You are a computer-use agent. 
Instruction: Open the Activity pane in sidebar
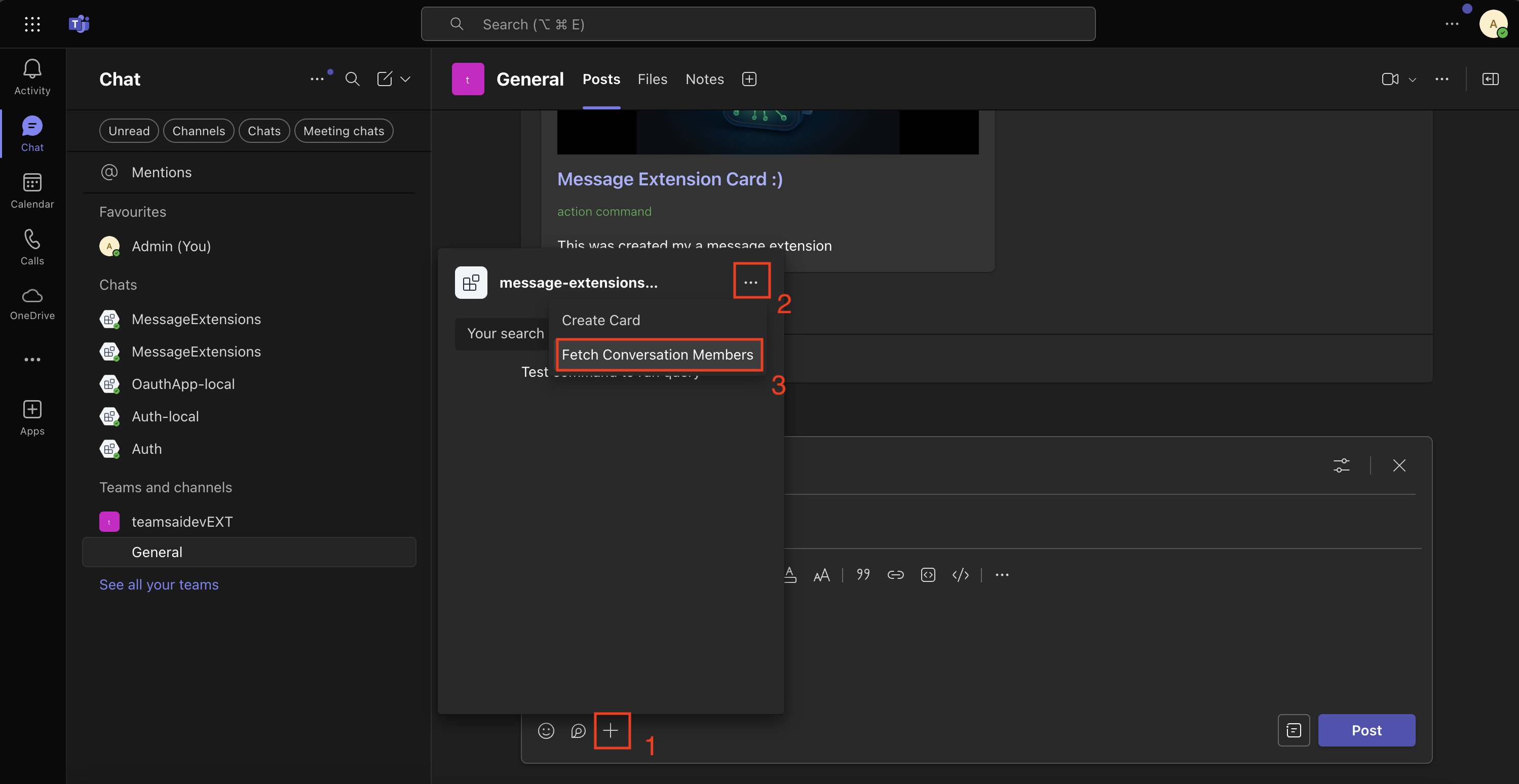pos(32,76)
